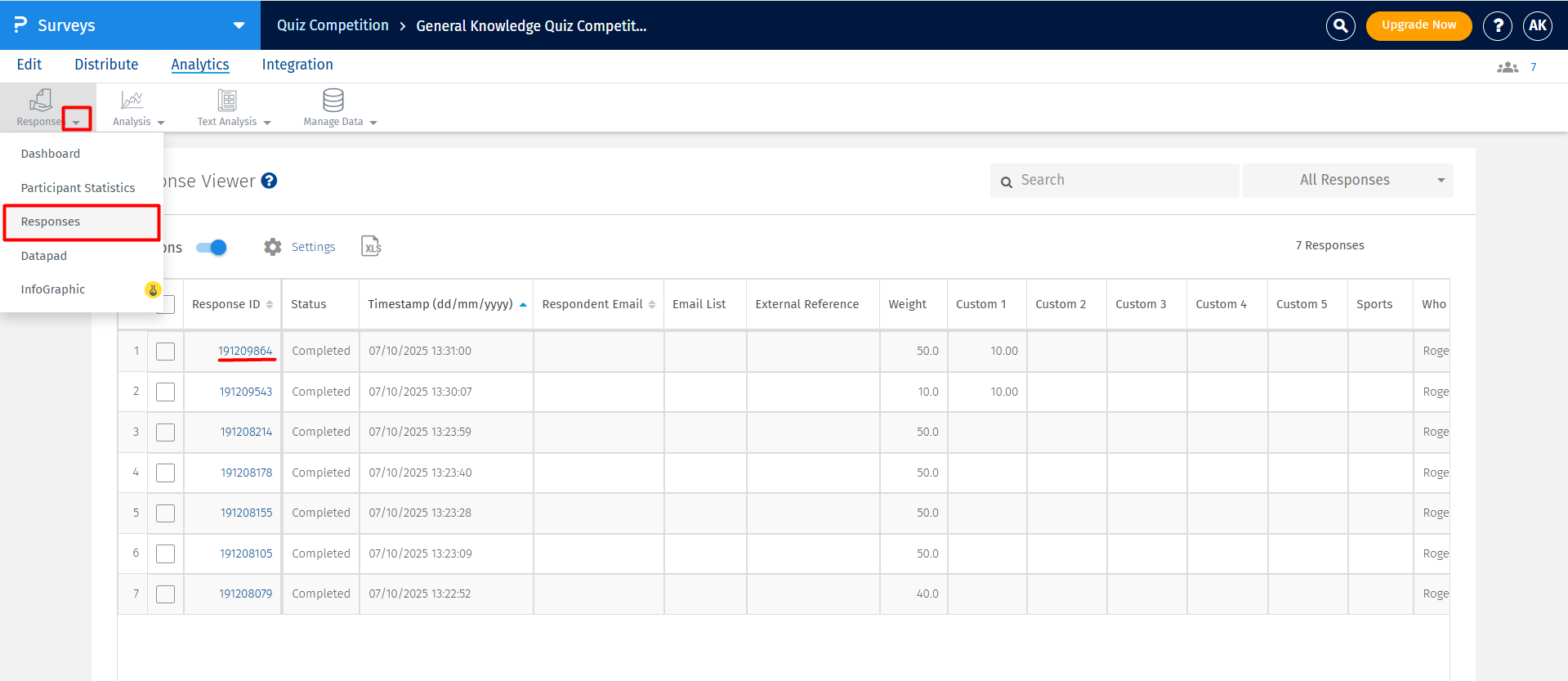The height and width of the screenshot is (681, 1568).
Task: Check the box for response 191209864
Action: coord(166,352)
